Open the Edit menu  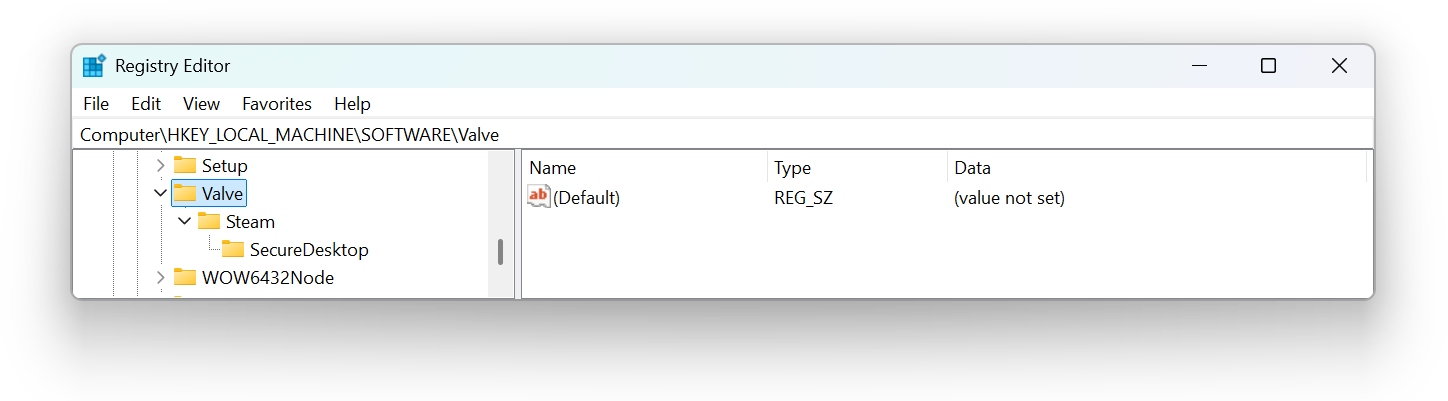[146, 104]
